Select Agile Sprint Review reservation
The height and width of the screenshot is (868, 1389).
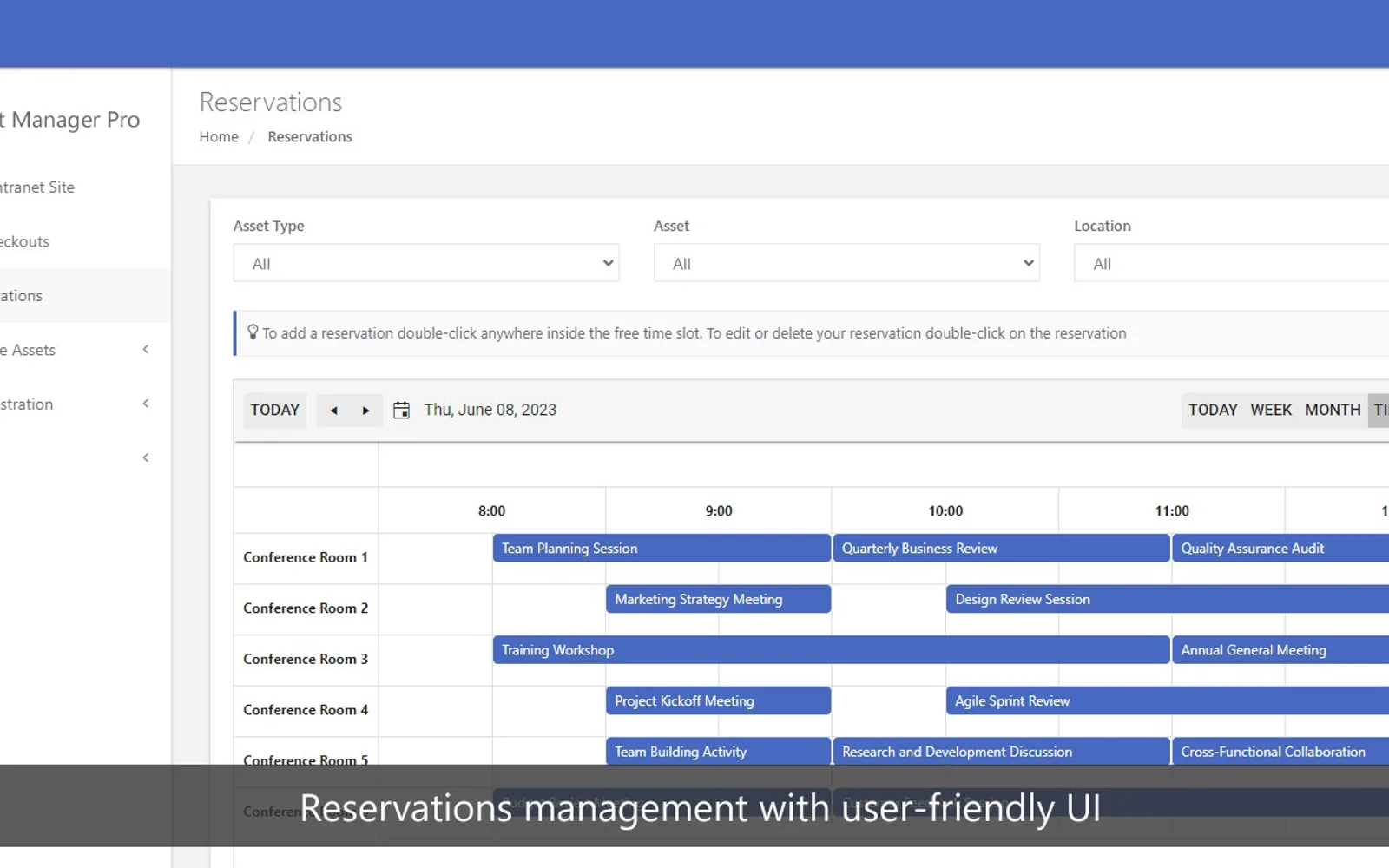pos(1168,700)
